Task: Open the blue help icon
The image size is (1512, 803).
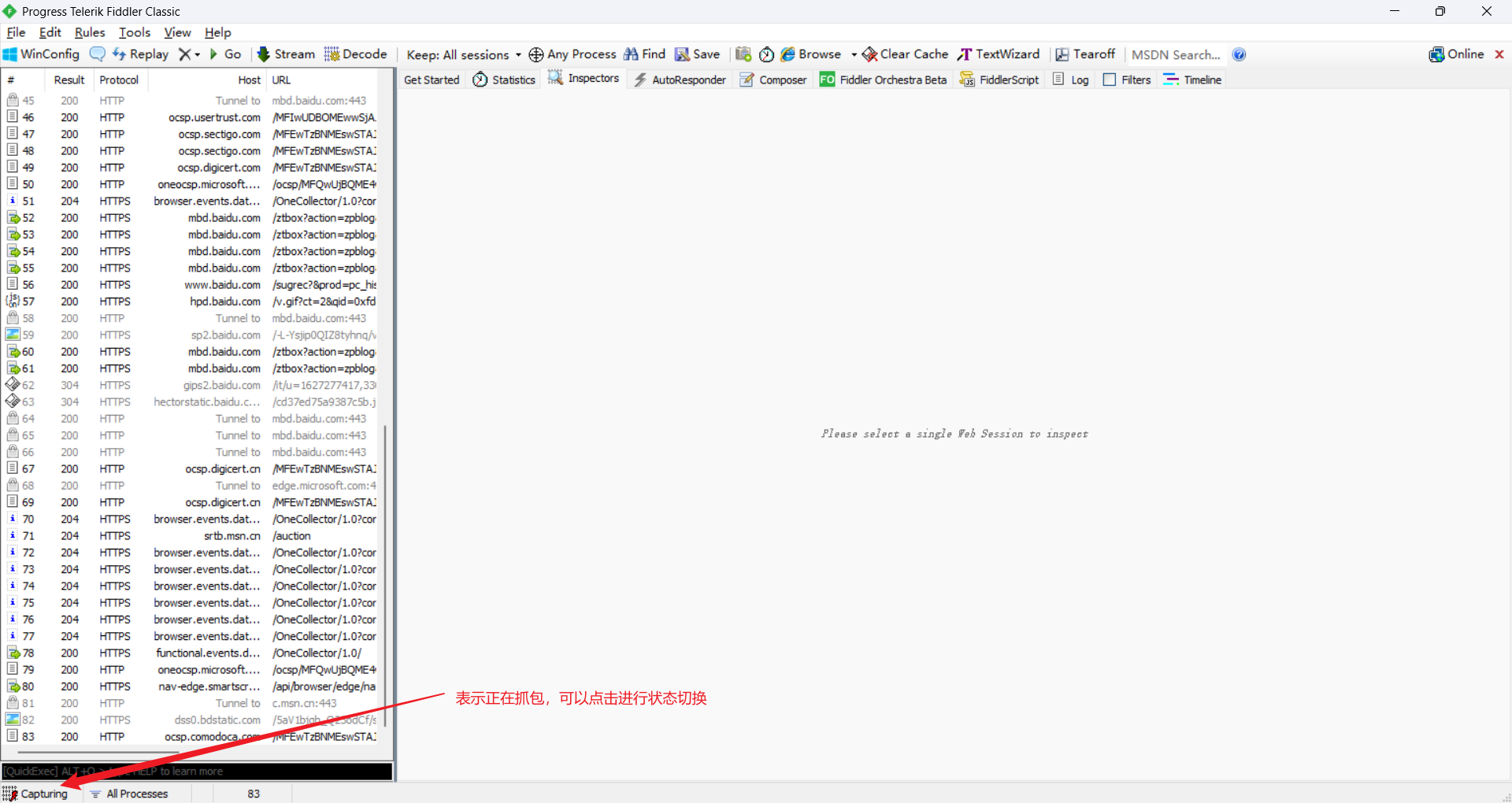Action: [1239, 54]
